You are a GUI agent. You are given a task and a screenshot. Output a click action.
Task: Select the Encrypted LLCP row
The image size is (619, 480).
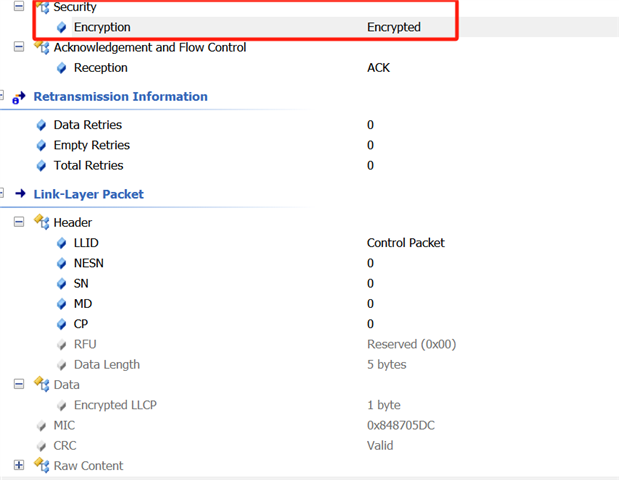coord(310,405)
